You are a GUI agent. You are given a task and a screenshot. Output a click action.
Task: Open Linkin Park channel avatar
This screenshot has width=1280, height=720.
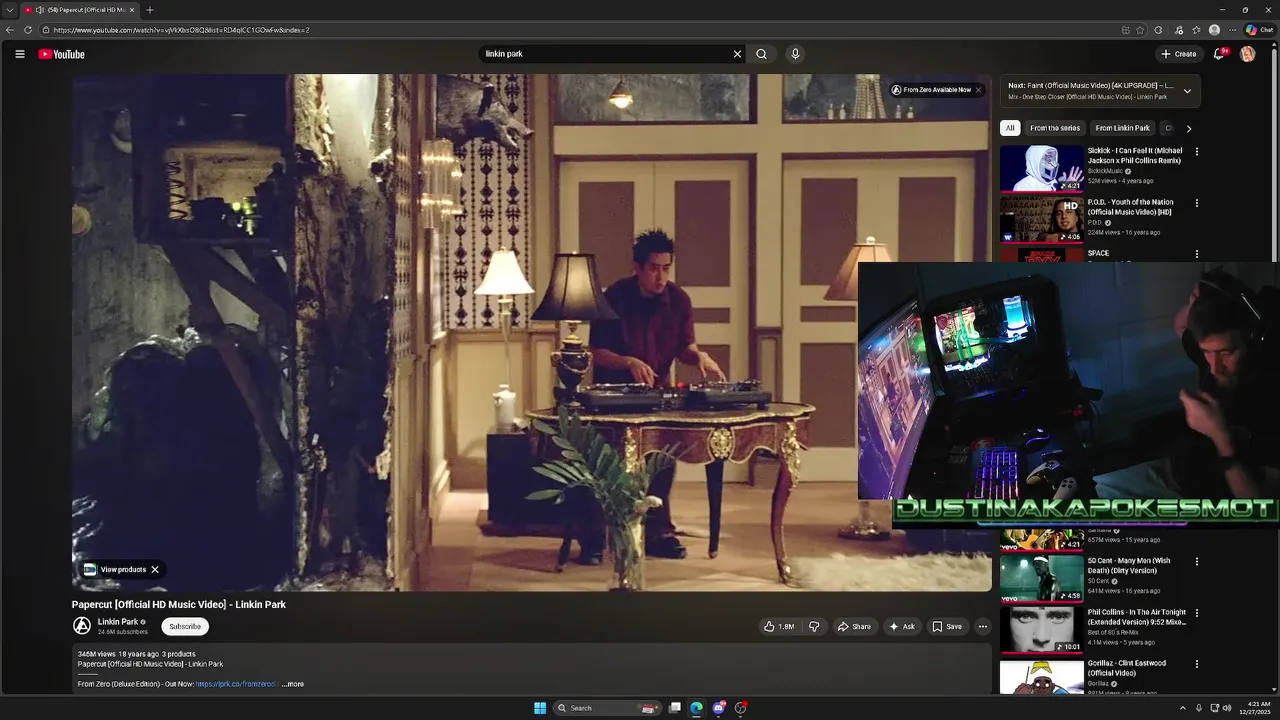pyautogui.click(x=82, y=626)
